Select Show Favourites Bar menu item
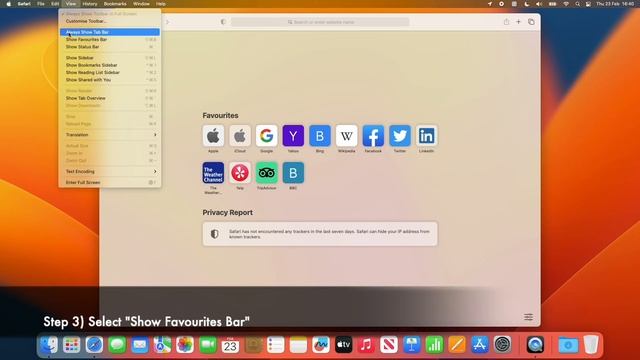Image resolution: width=640 pixels, height=360 pixels. pos(110,40)
